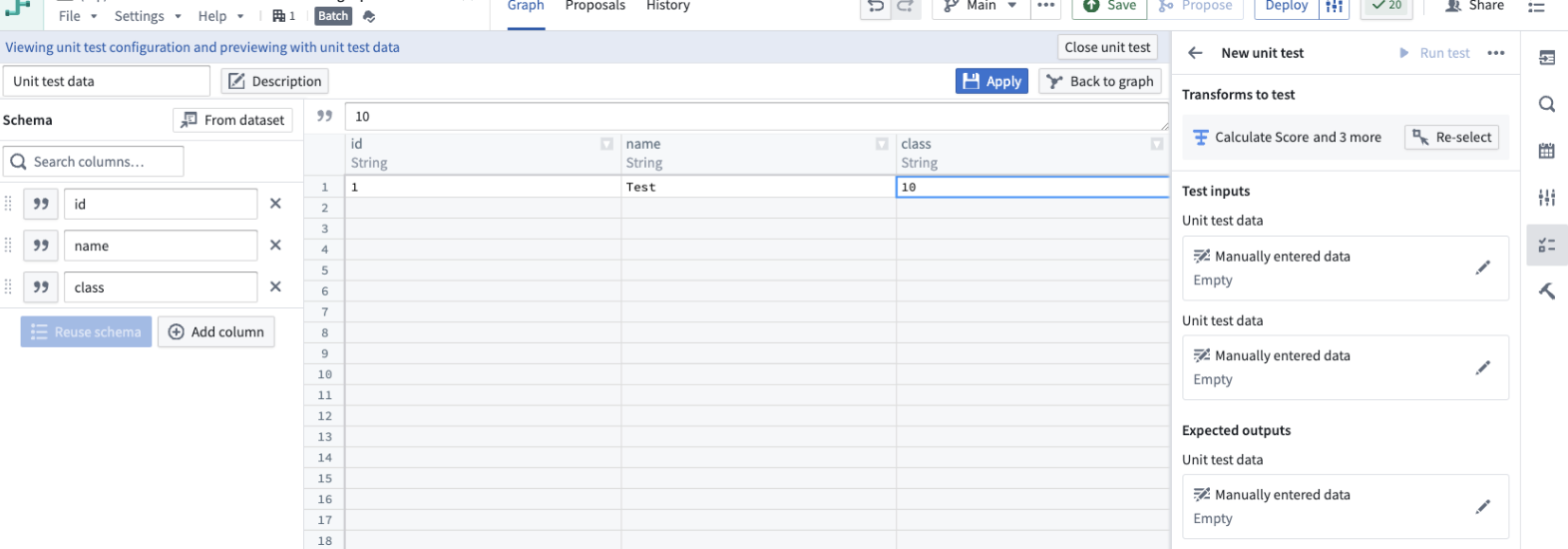Edit first Unit test data input
The width and height of the screenshot is (1568, 549).
pyautogui.click(x=1482, y=268)
